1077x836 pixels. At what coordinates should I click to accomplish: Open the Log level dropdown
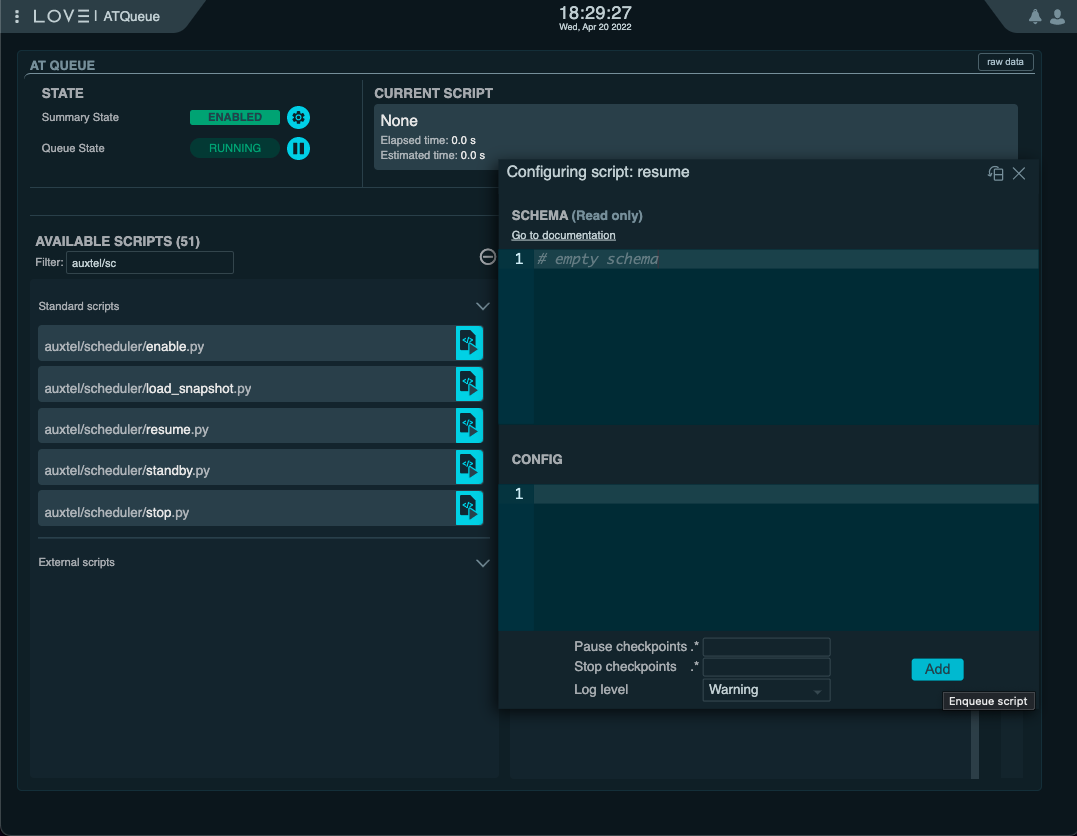[765, 689]
